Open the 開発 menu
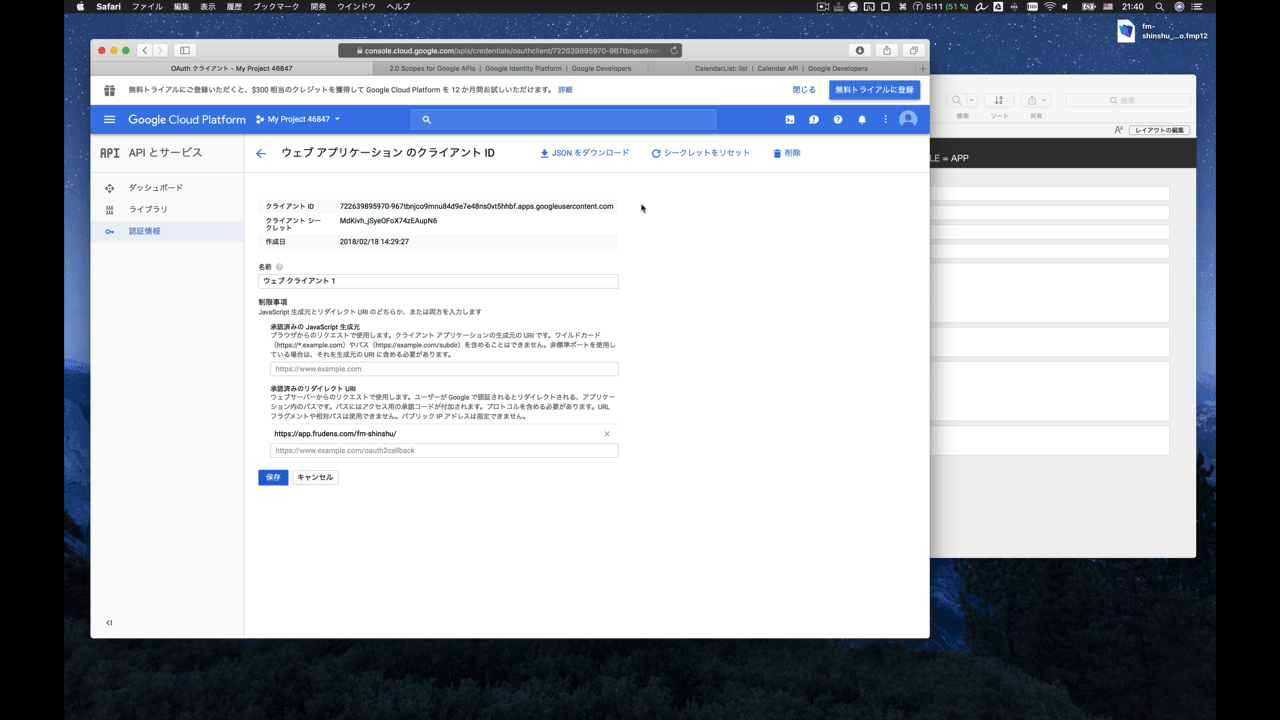Screen dimensions: 1280x720 (x=319, y=7)
